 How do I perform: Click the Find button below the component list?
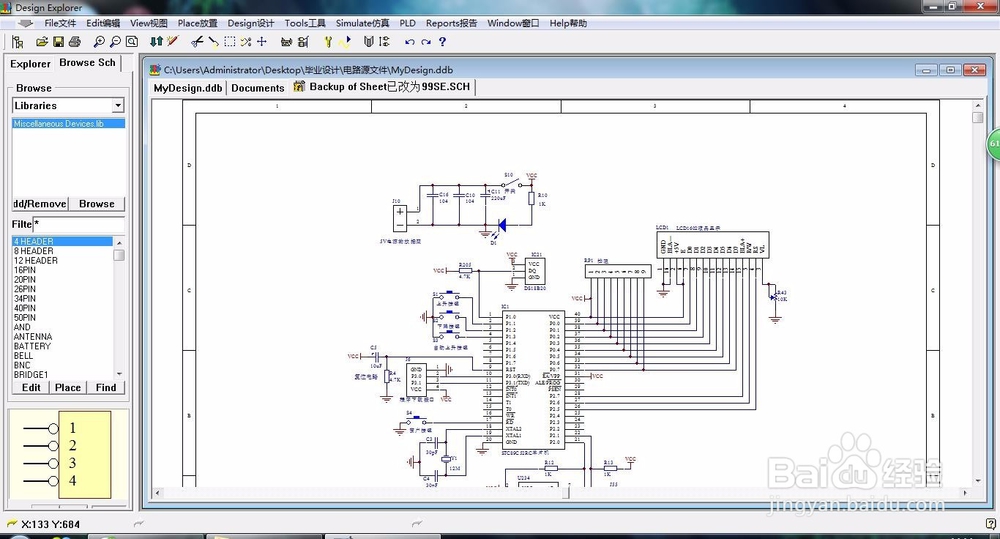[106, 388]
